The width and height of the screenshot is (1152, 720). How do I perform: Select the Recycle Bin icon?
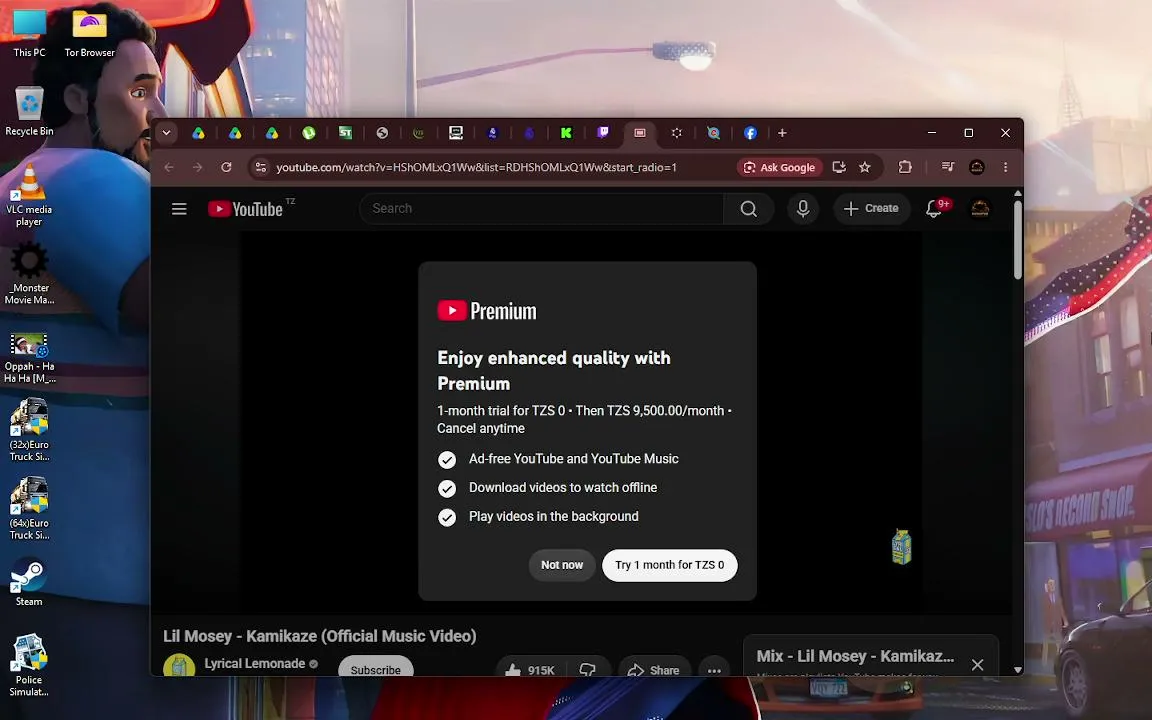click(x=29, y=111)
